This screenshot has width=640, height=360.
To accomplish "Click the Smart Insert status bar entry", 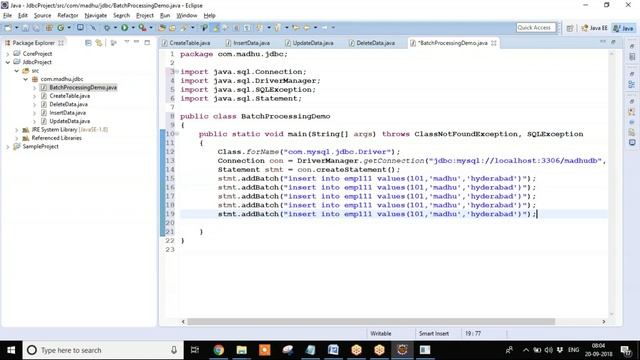I will pyautogui.click(x=433, y=333).
